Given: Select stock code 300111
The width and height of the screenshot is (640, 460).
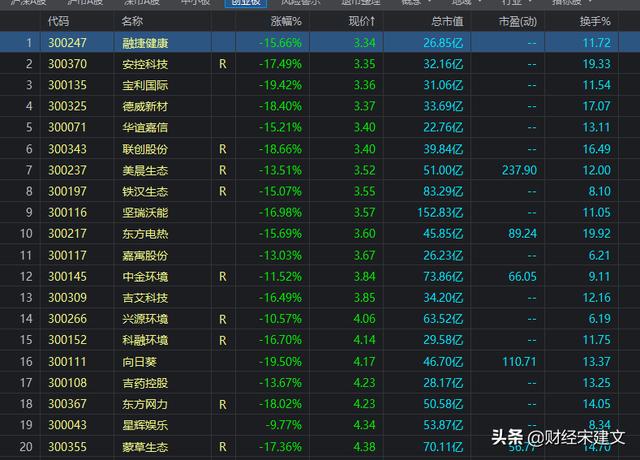Looking at the screenshot, I should click(67, 362).
